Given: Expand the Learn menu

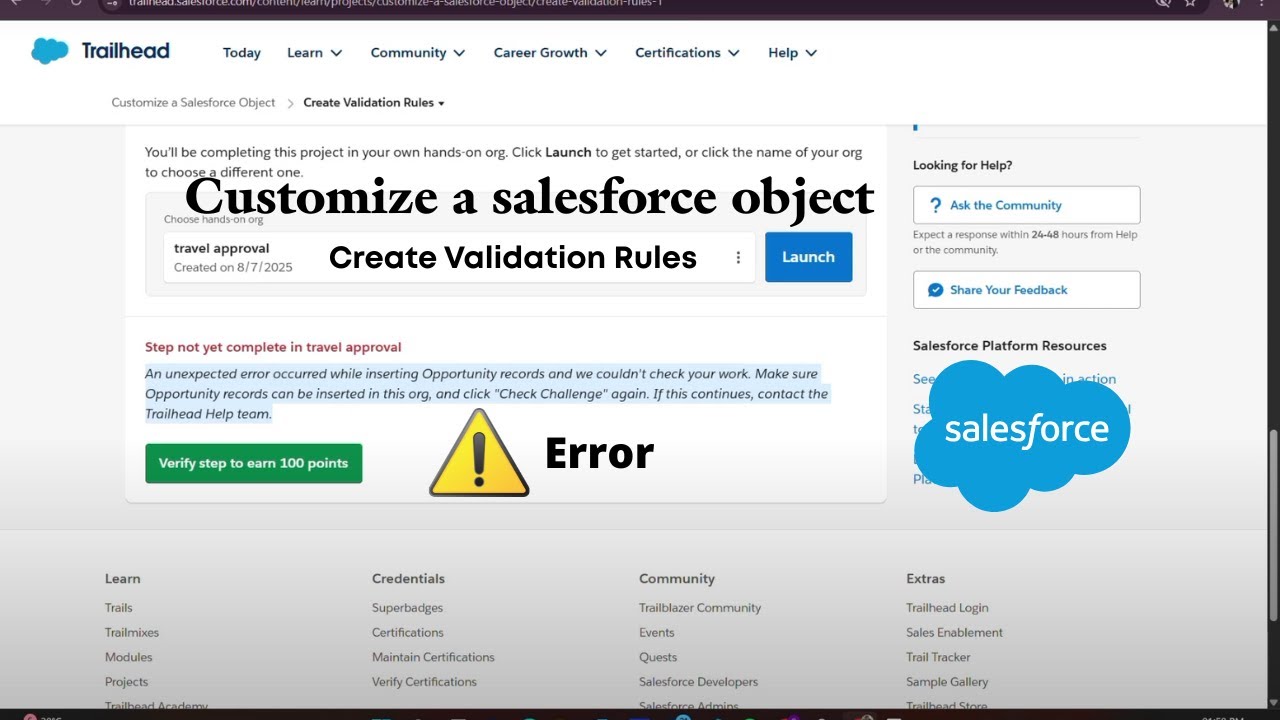Looking at the screenshot, I should (314, 53).
